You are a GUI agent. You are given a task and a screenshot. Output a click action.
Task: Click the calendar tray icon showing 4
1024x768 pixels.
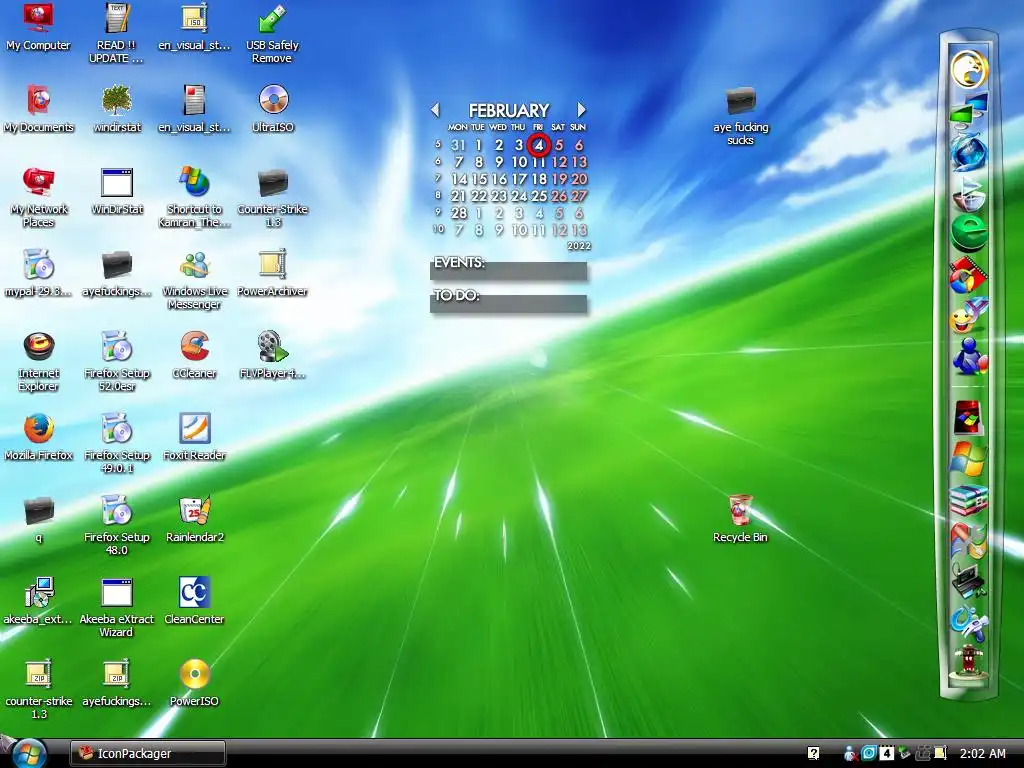[886, 753]
